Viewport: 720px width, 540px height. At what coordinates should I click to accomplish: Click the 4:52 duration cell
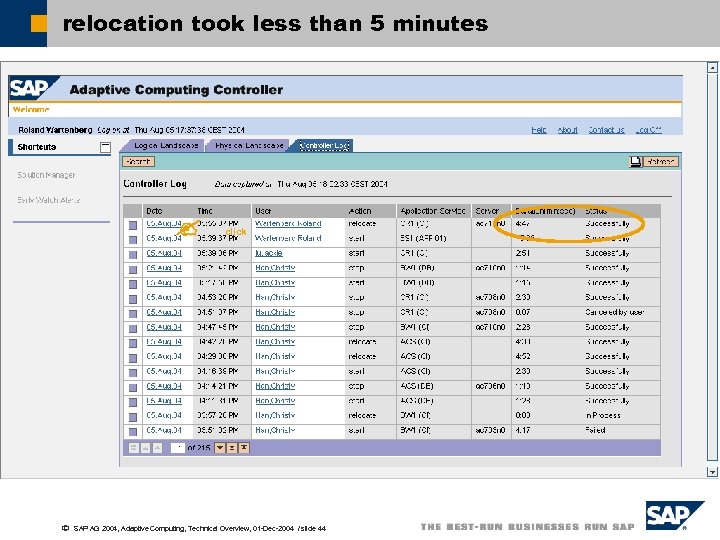(x=523, y=356)
